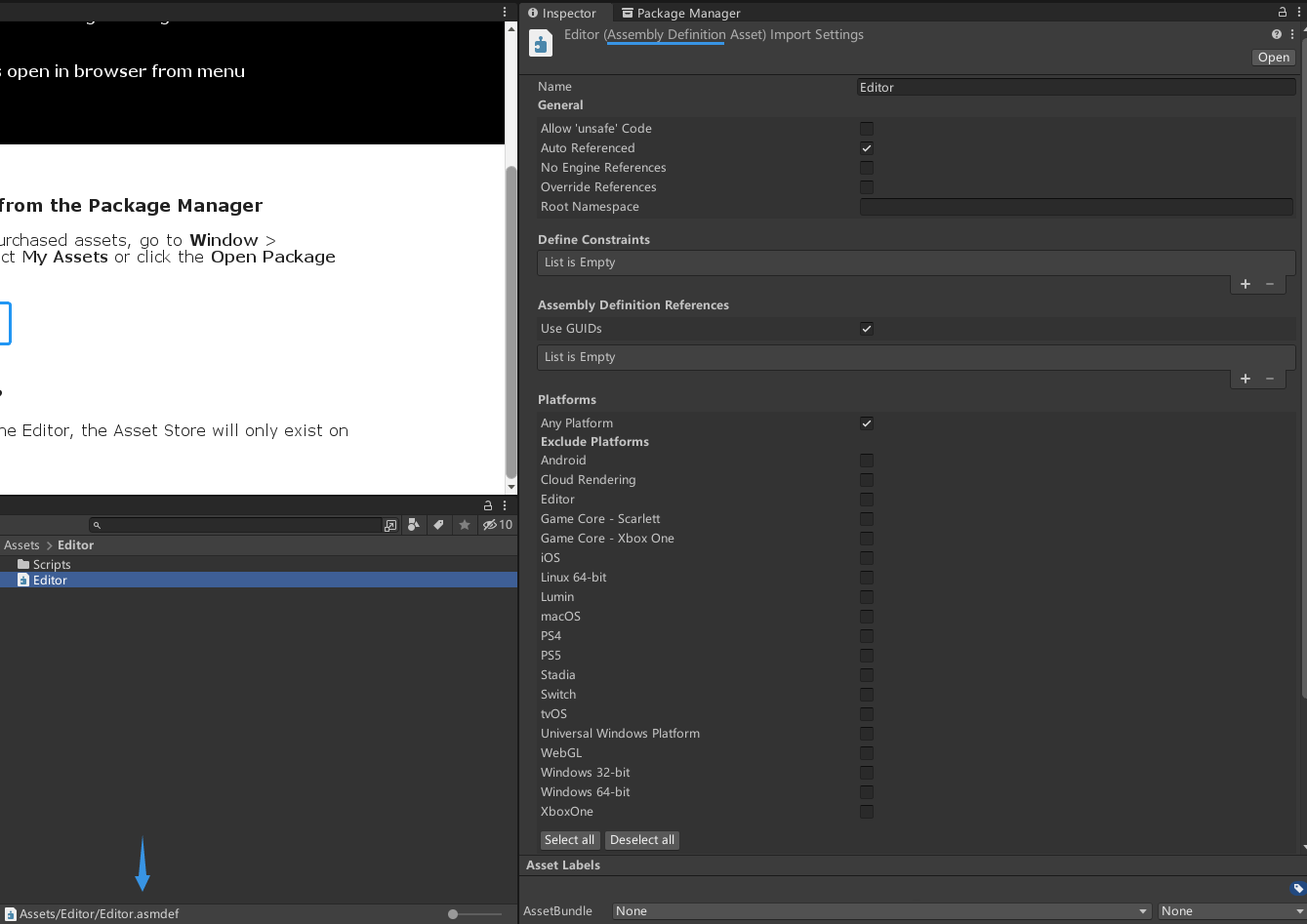
Task: Click the Select all platforms button
Action: coord(569,840)
